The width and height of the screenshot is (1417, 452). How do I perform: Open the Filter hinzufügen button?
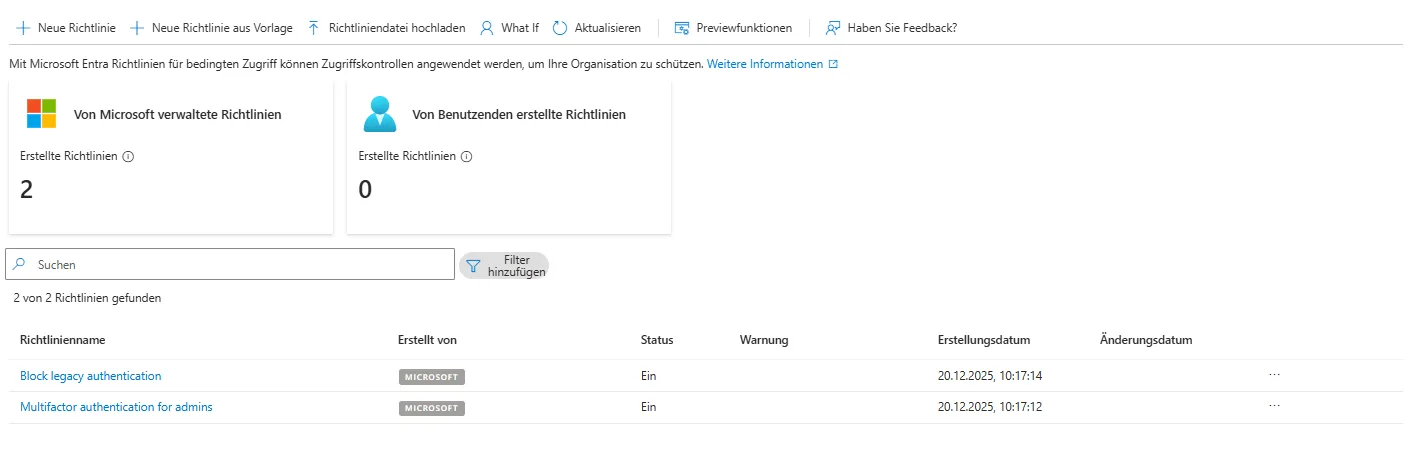[504, 265]
